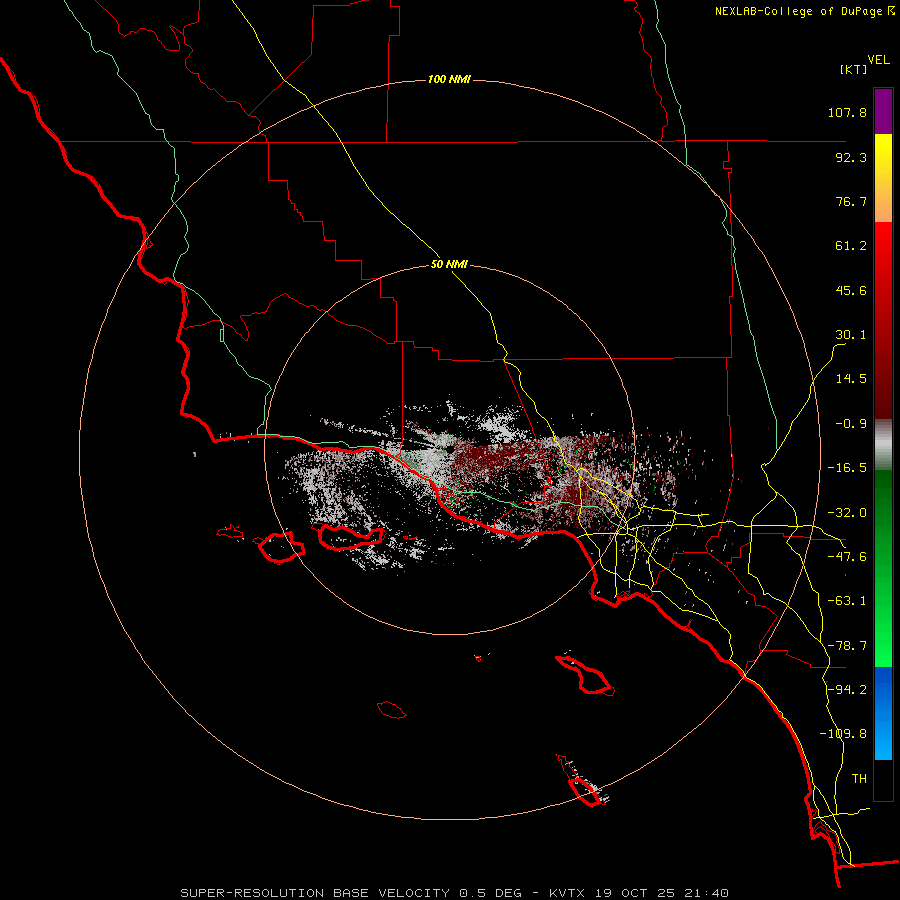Click the 100 NMI range ring label

(x=449, y=79)
